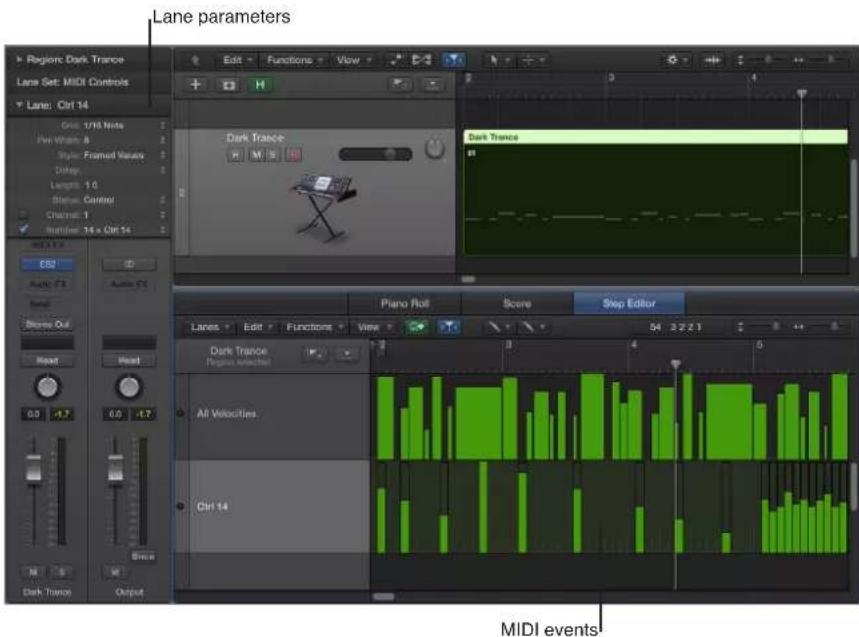Open View menu in Step Editor
Screen dimensions: 859x637
375,327
